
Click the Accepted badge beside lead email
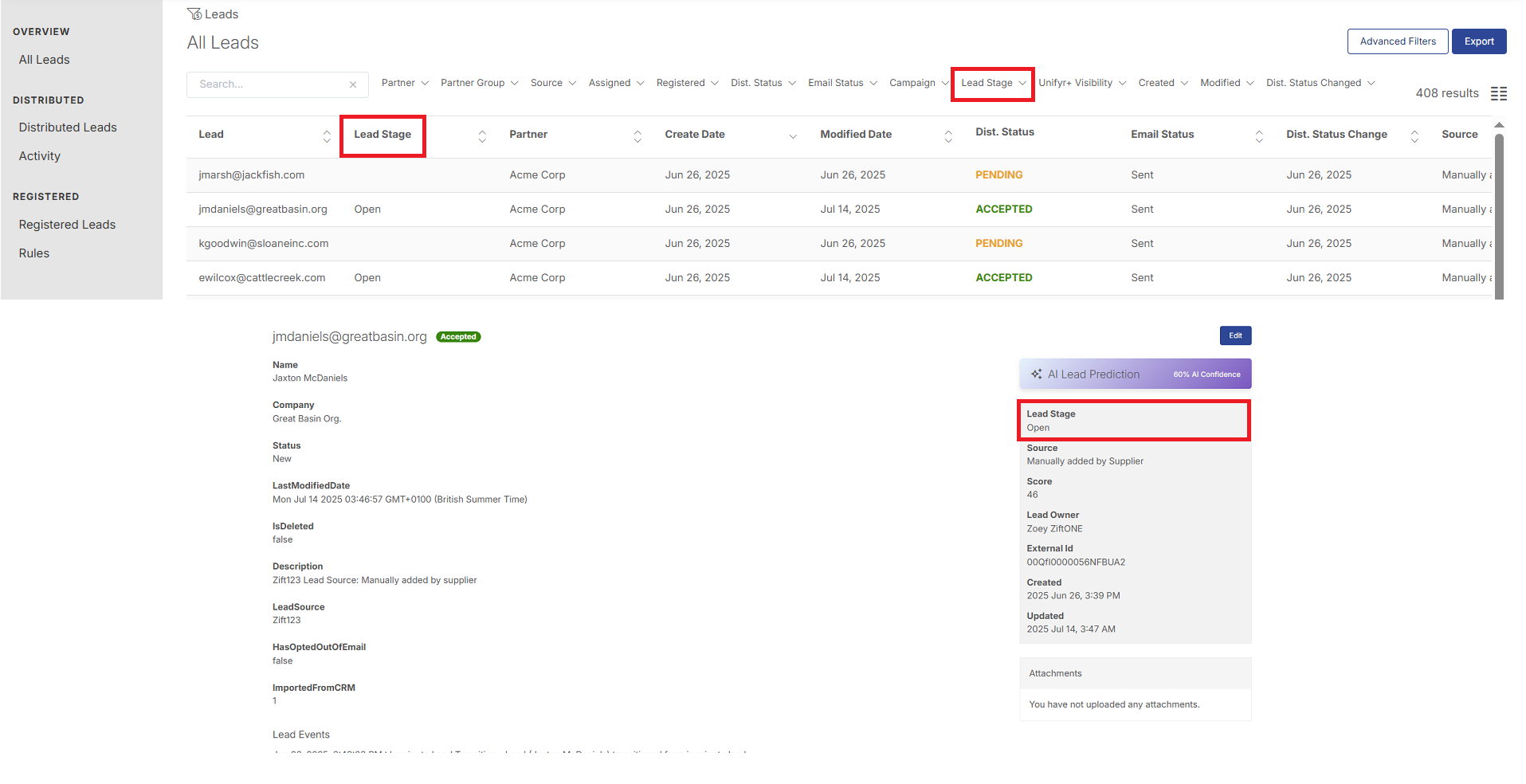click(x=458, y=337)
